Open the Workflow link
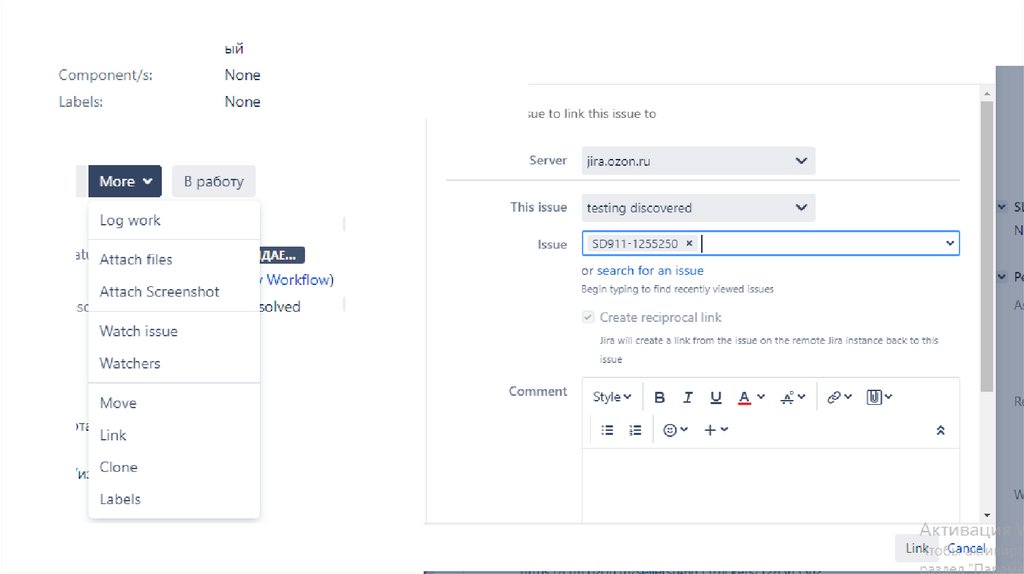Image resolution: width=1024 pixels, height=574 pixels. click(x=298, y=279)
